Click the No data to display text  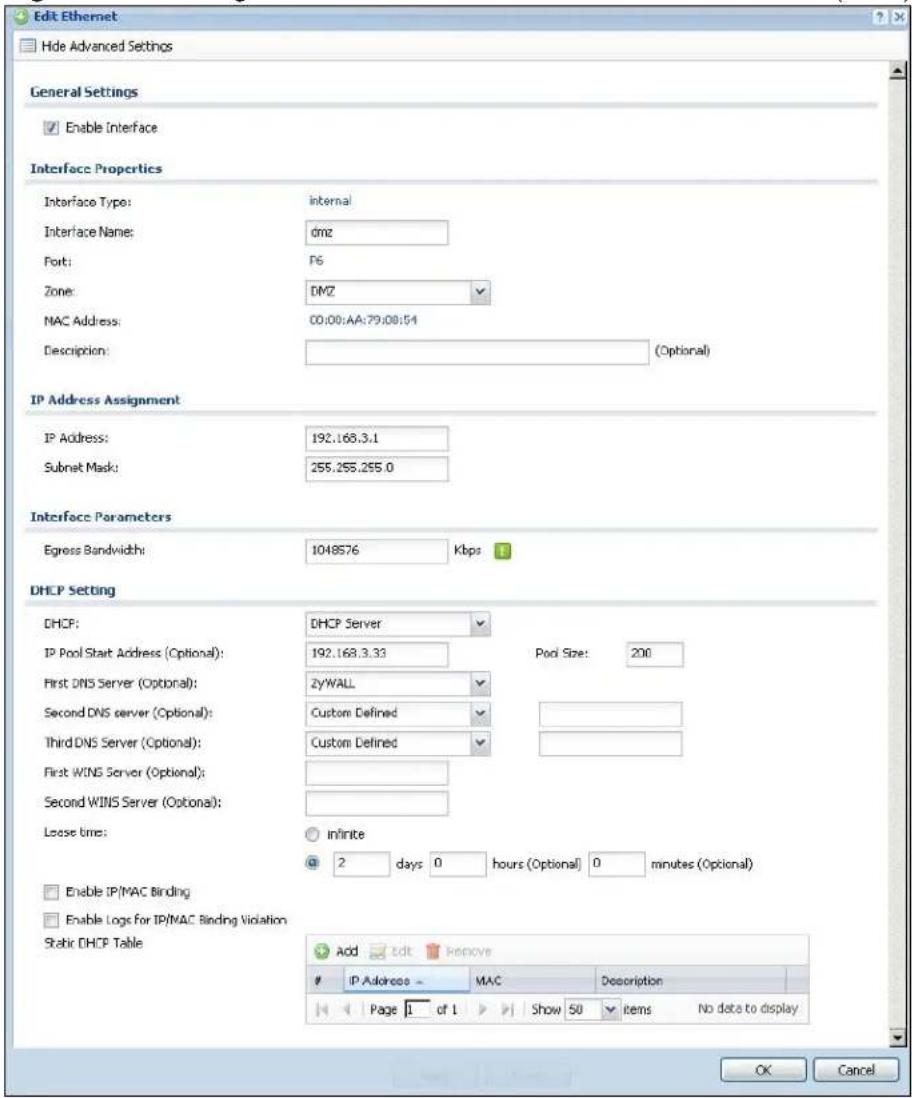[747, 1009]
